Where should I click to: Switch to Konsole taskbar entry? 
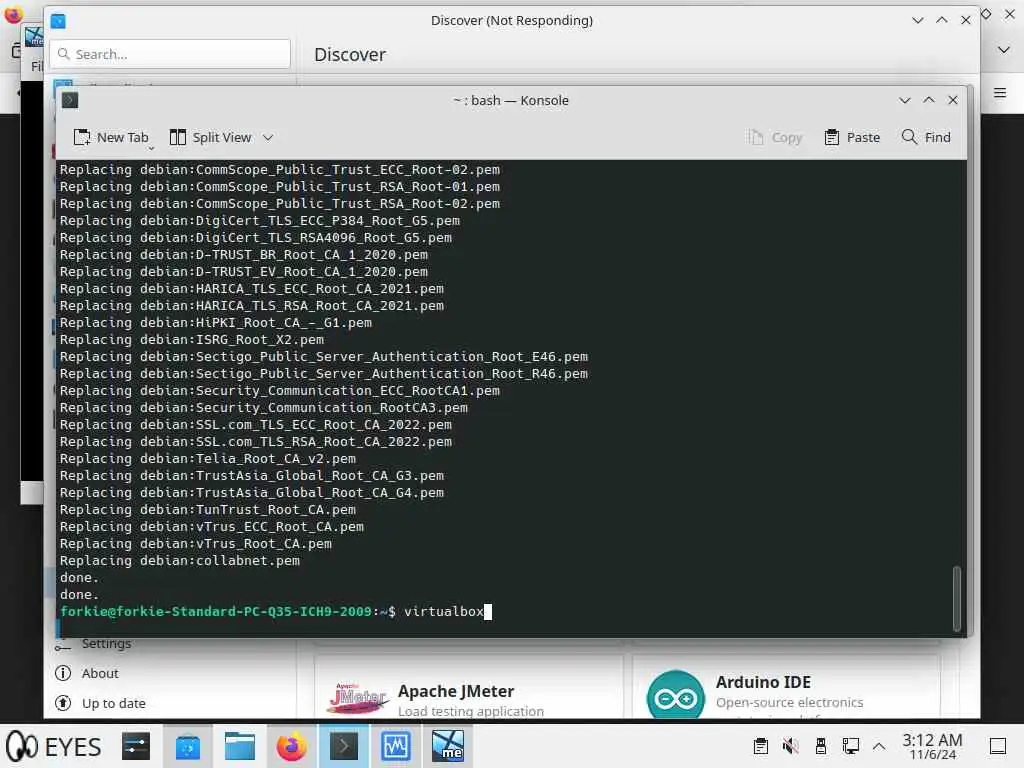[x=344, y=746]
